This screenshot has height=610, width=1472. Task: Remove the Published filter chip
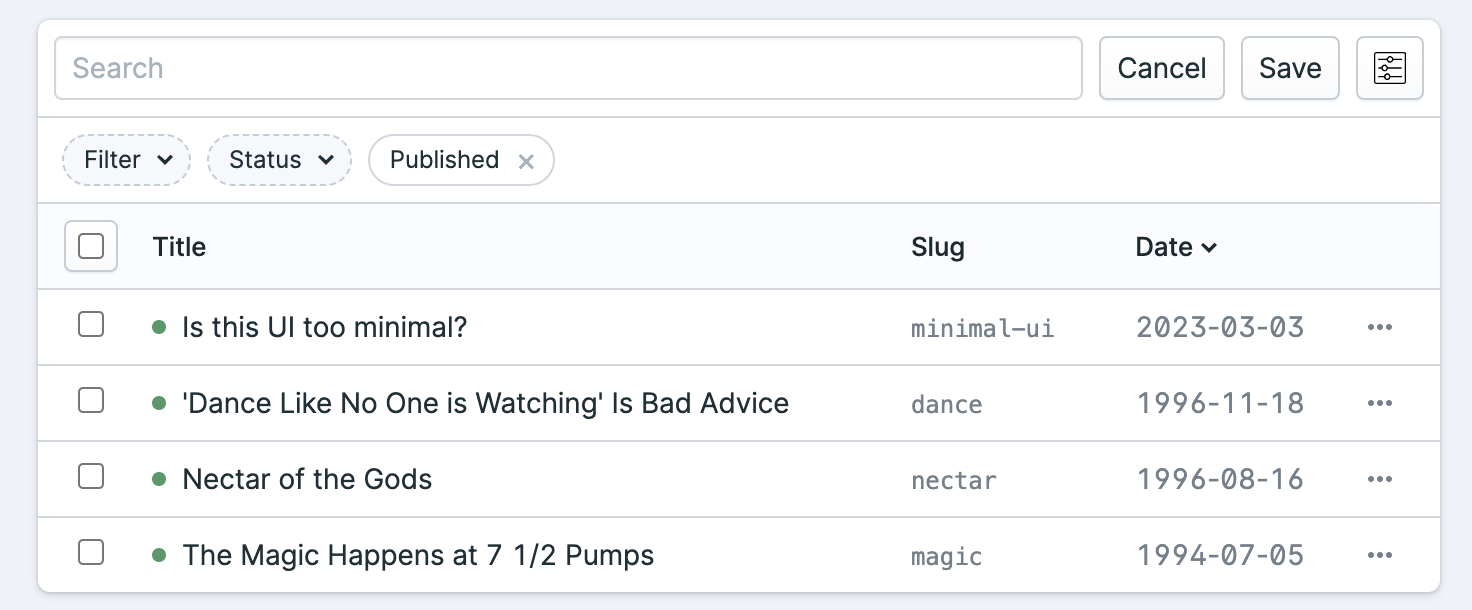click(526, 161)
